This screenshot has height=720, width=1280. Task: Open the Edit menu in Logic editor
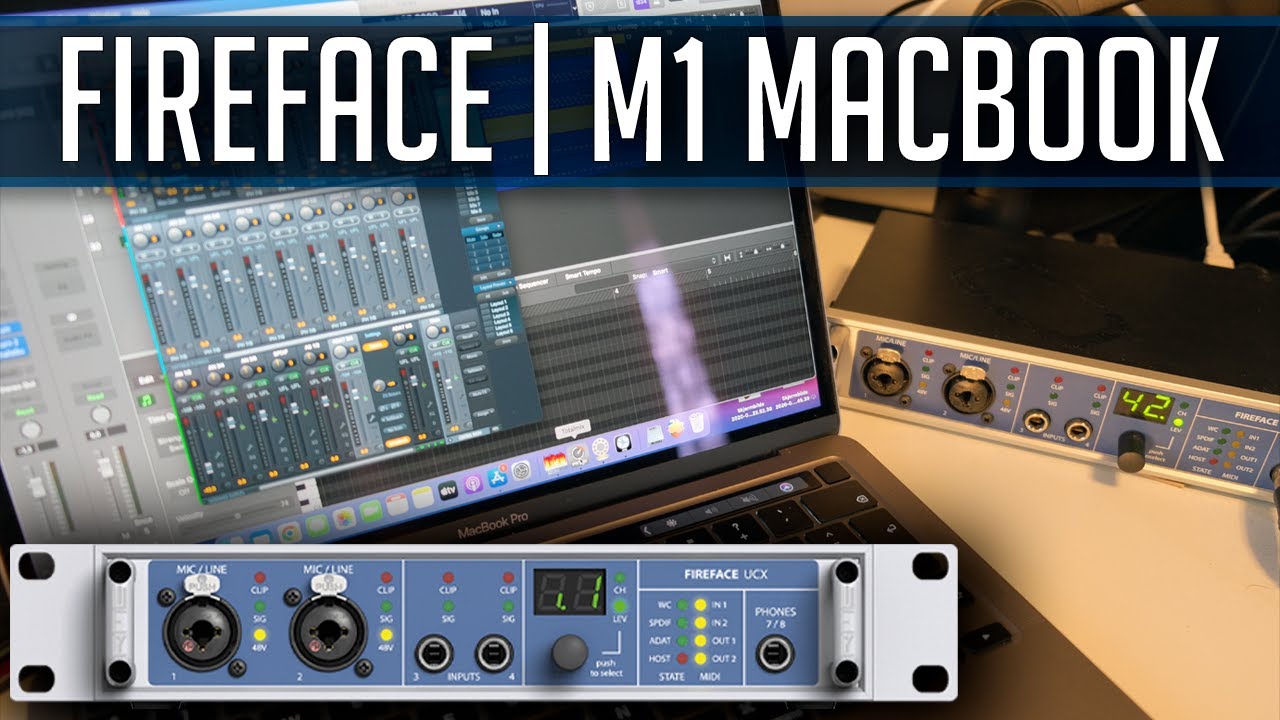coord(146,380)
